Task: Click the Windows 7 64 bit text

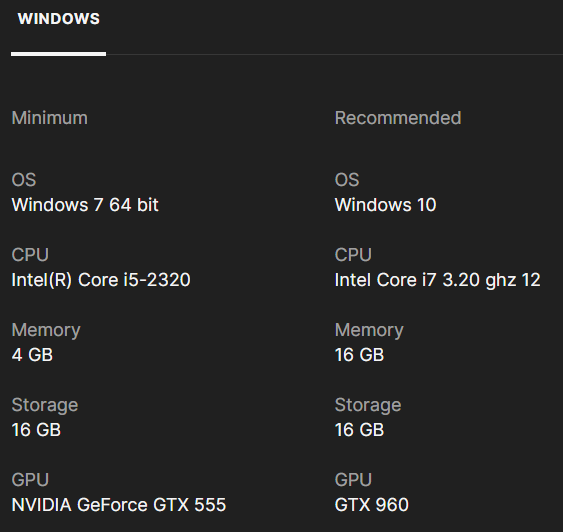Action: point(85,205)
